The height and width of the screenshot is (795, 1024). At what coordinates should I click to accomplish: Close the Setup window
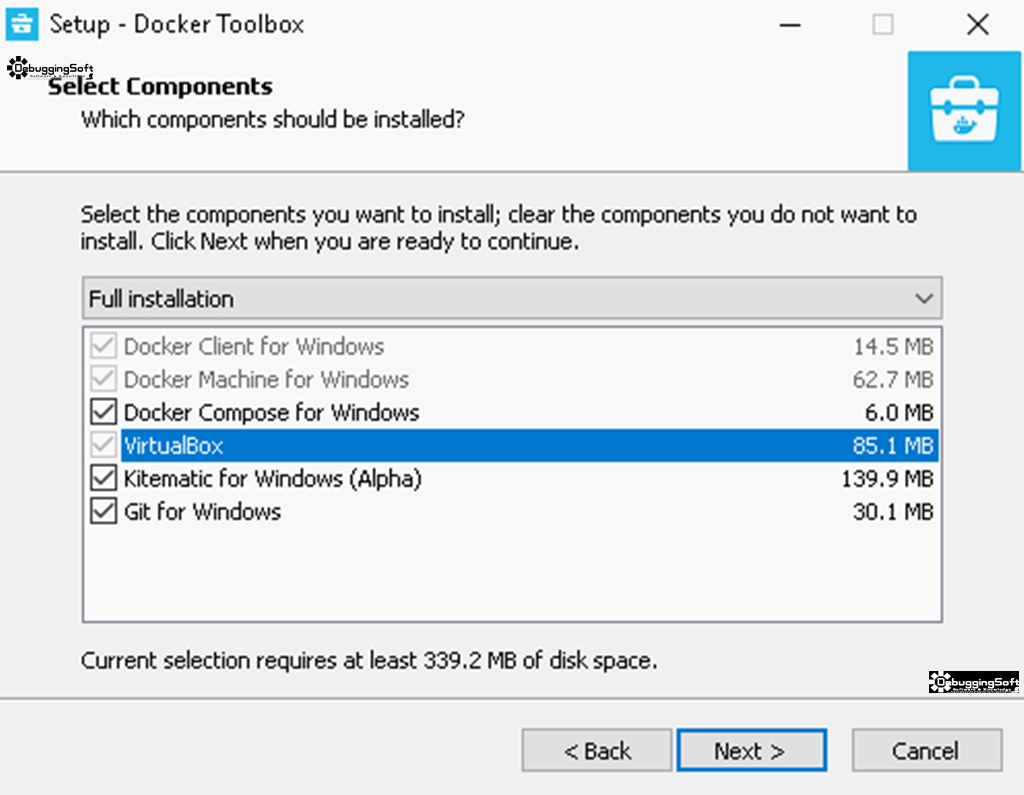tap(978, 25)
